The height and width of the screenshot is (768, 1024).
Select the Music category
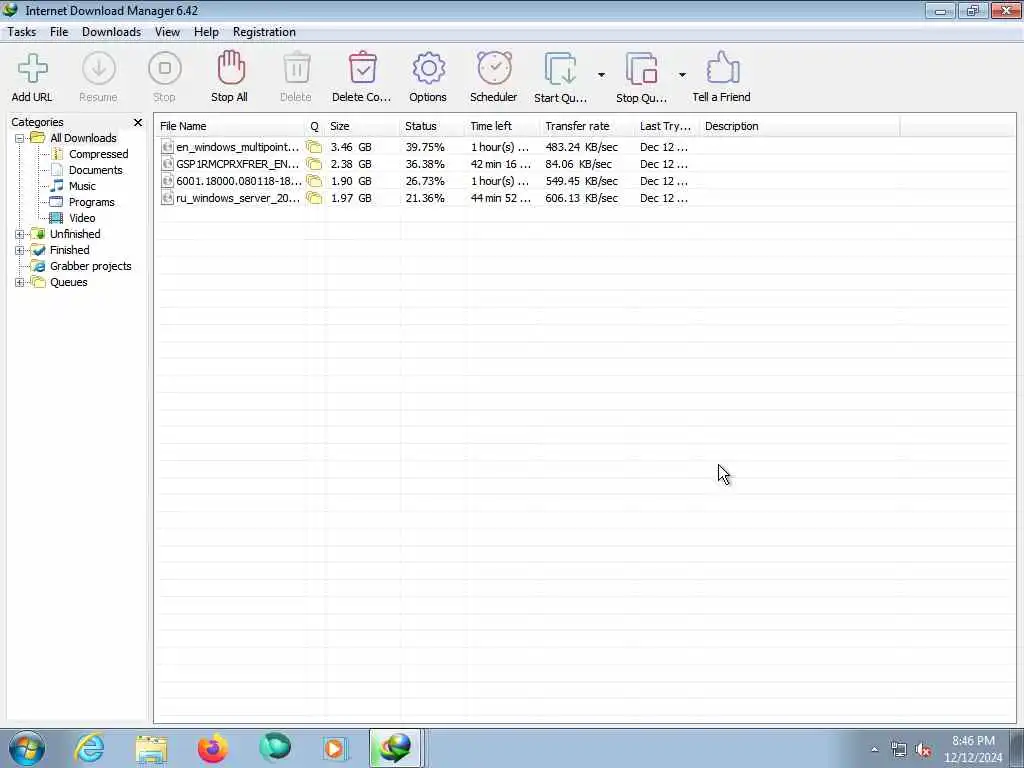pyautogui.click(x=82, y=186)
